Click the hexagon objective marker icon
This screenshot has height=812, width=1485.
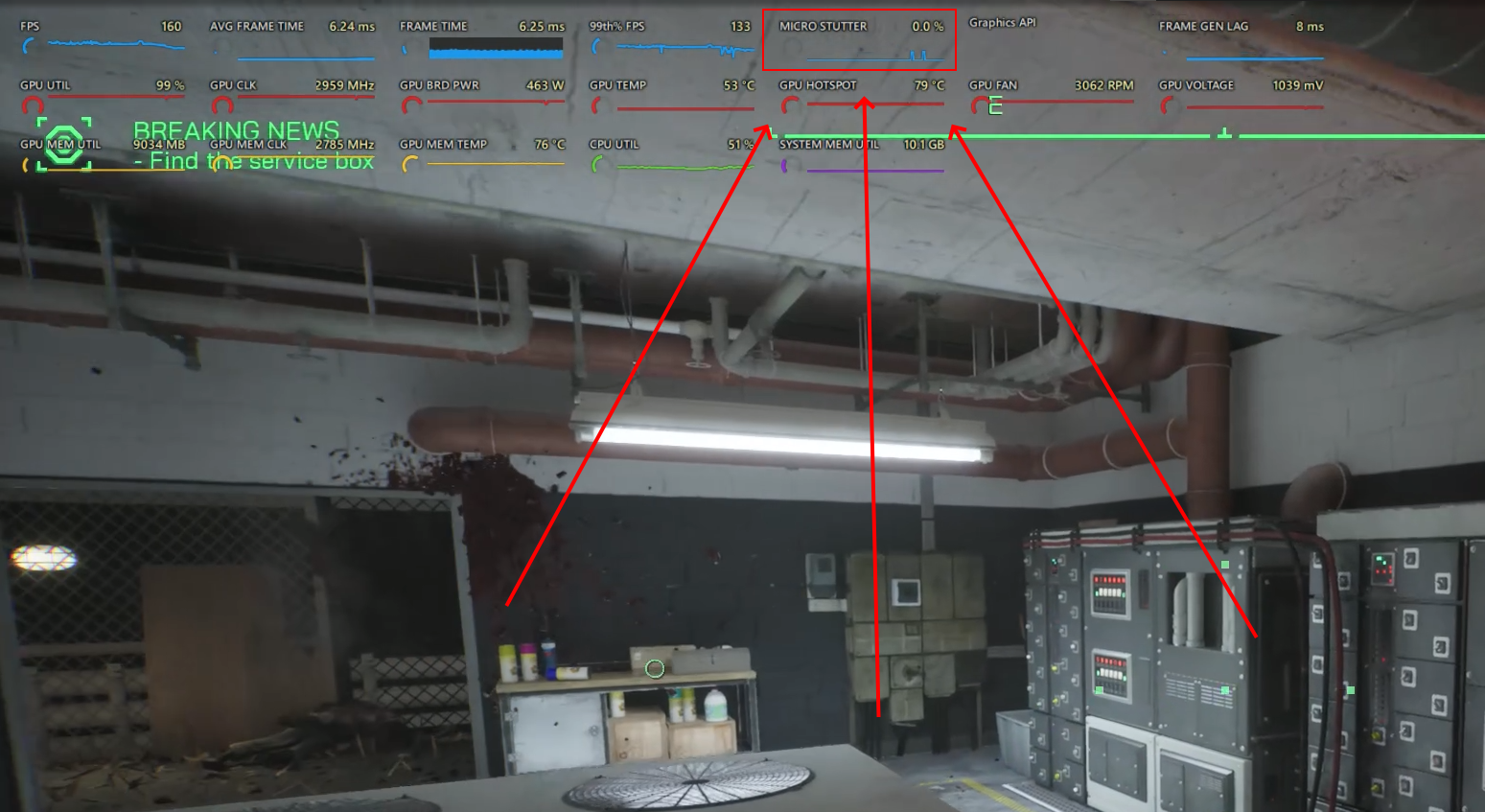(64, 144)
